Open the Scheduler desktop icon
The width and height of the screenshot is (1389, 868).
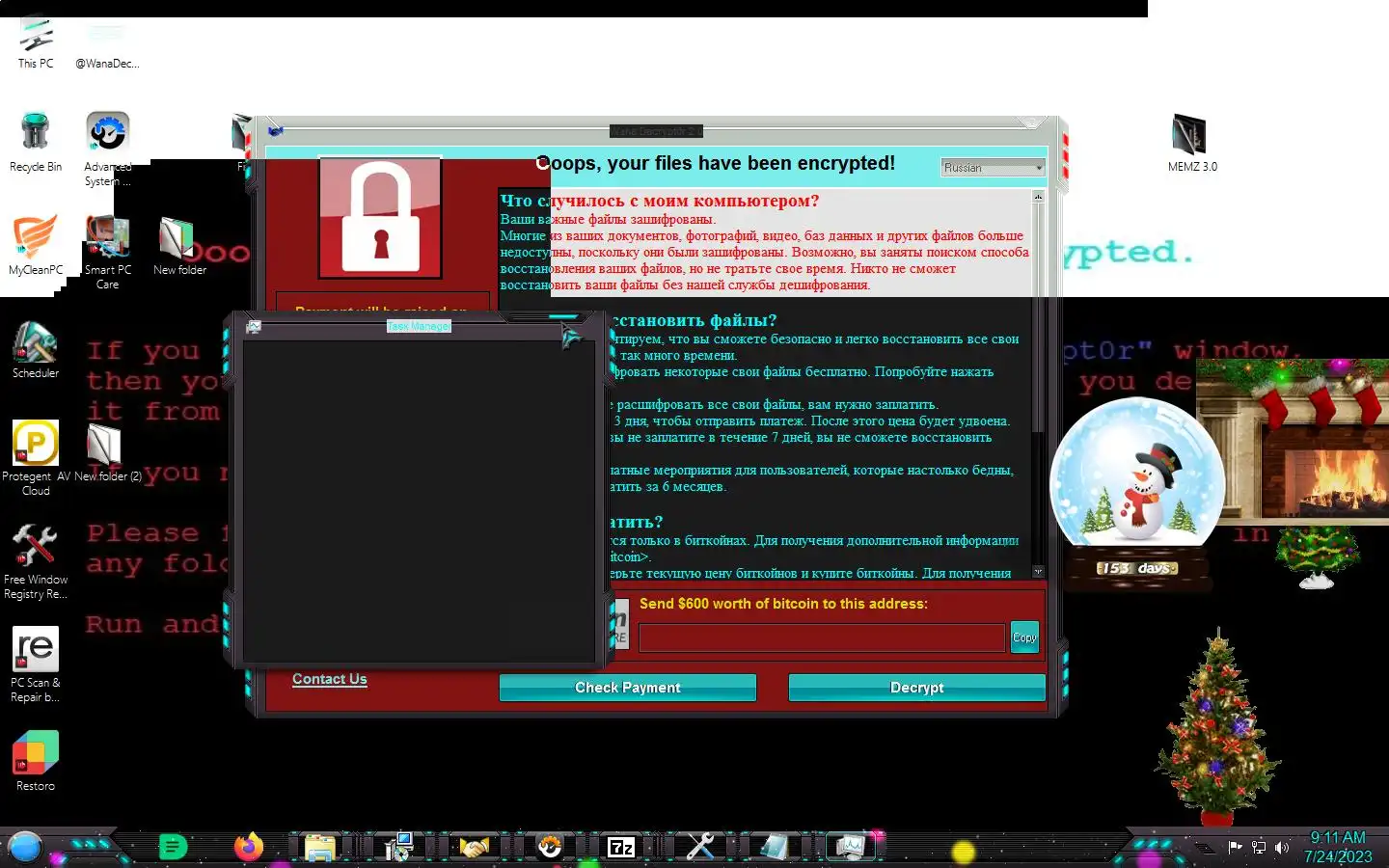coord(36,349)
